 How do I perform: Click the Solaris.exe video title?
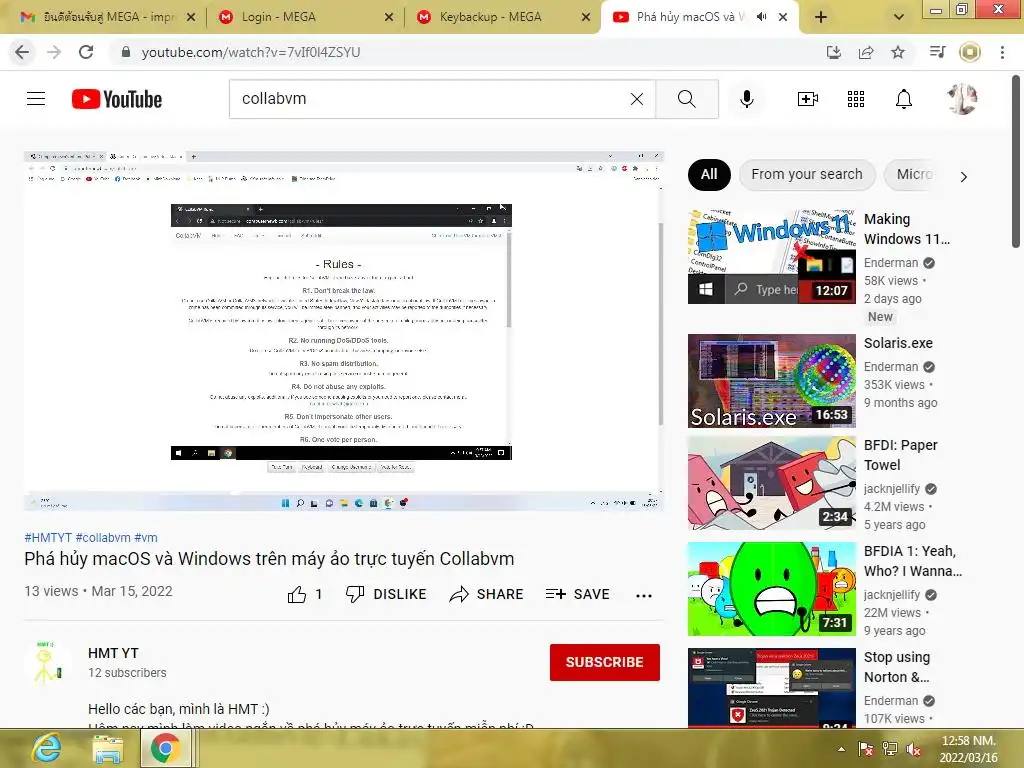tap(898, 343)
